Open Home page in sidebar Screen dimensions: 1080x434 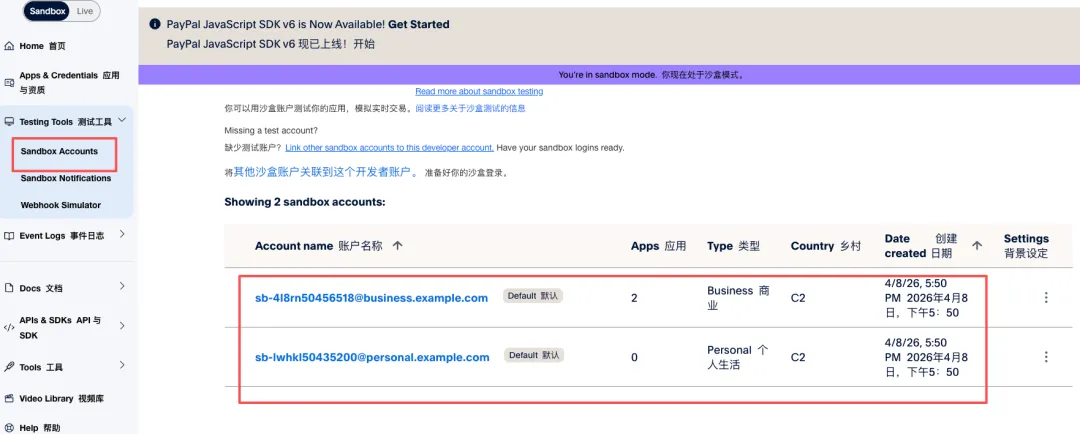coord(43,46)
